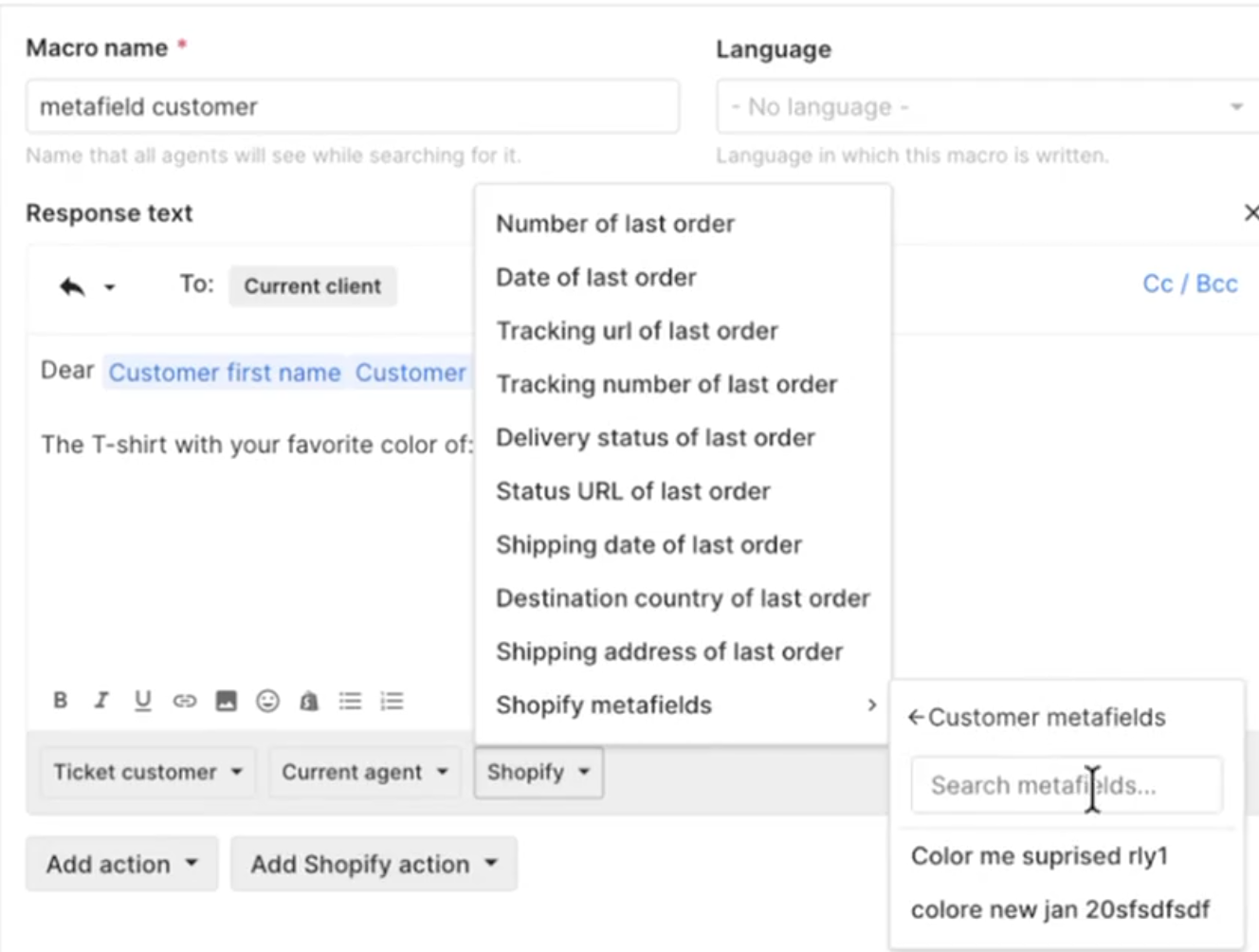Click the Add Shopify action button
Screen dimensions: 1259x952
point(374,865)
